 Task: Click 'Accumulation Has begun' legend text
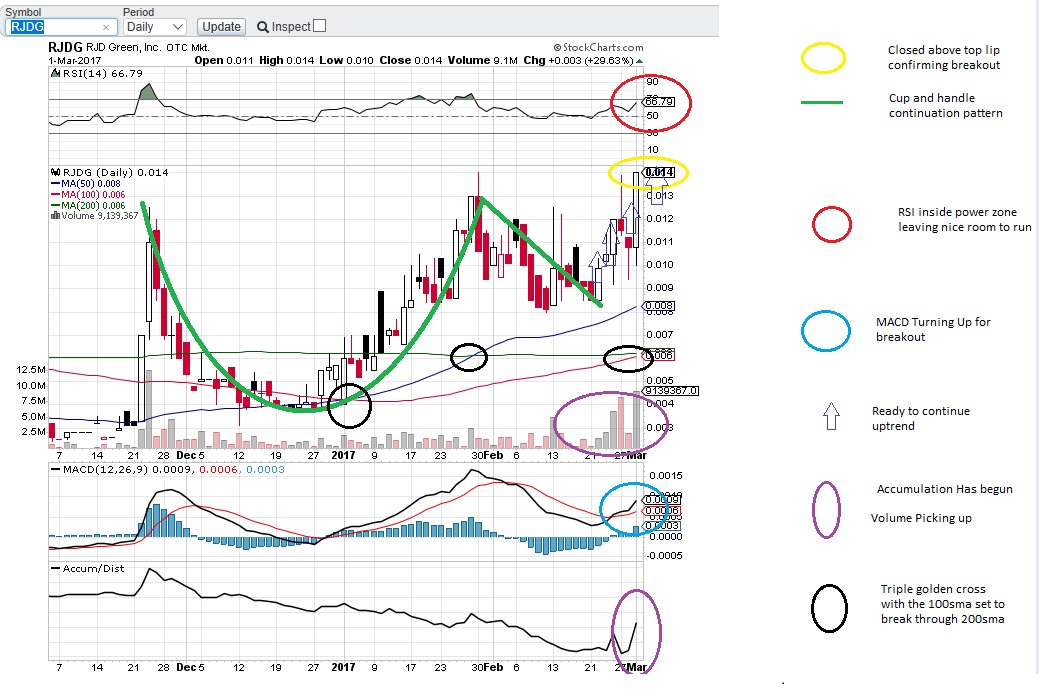point(945,489)
